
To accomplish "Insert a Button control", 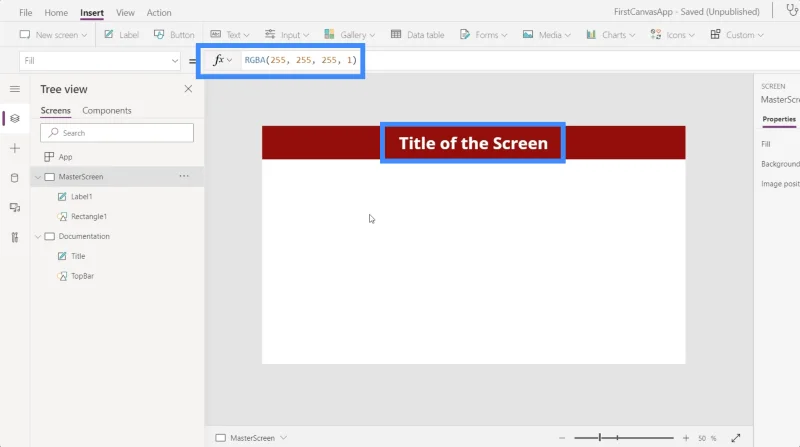I will click(174, 35).
